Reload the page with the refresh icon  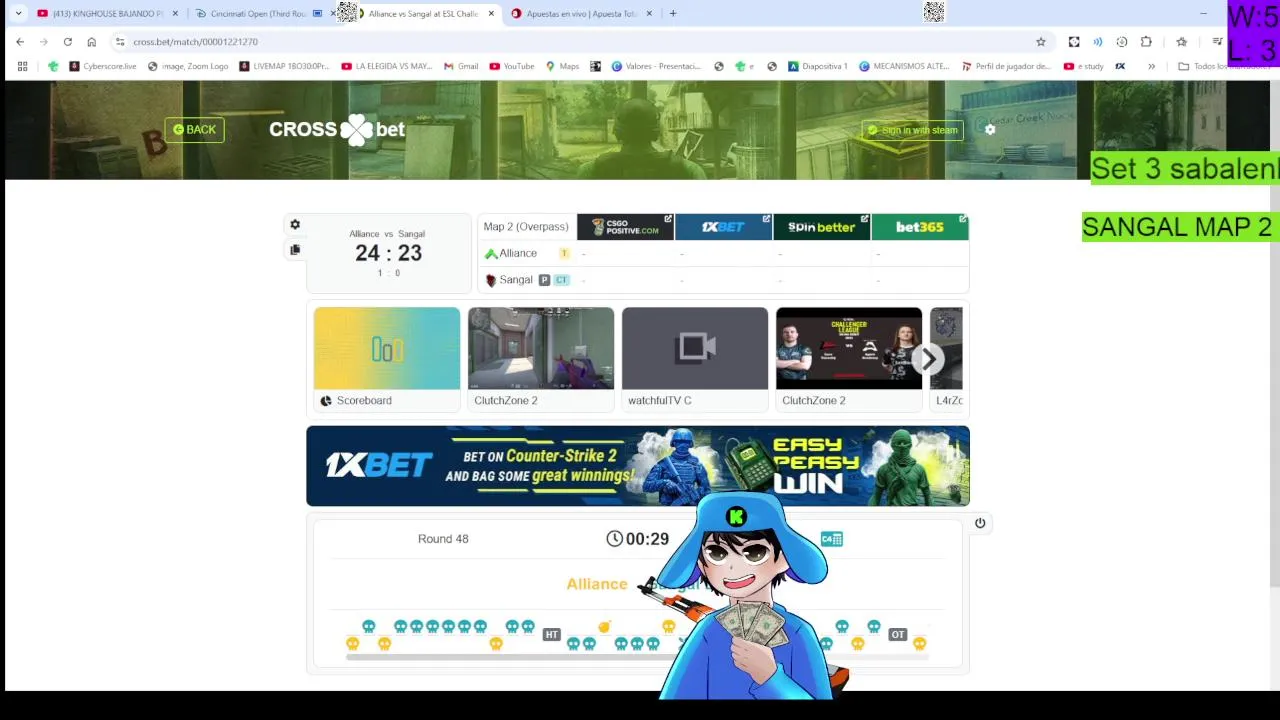[x=67, y=42]
